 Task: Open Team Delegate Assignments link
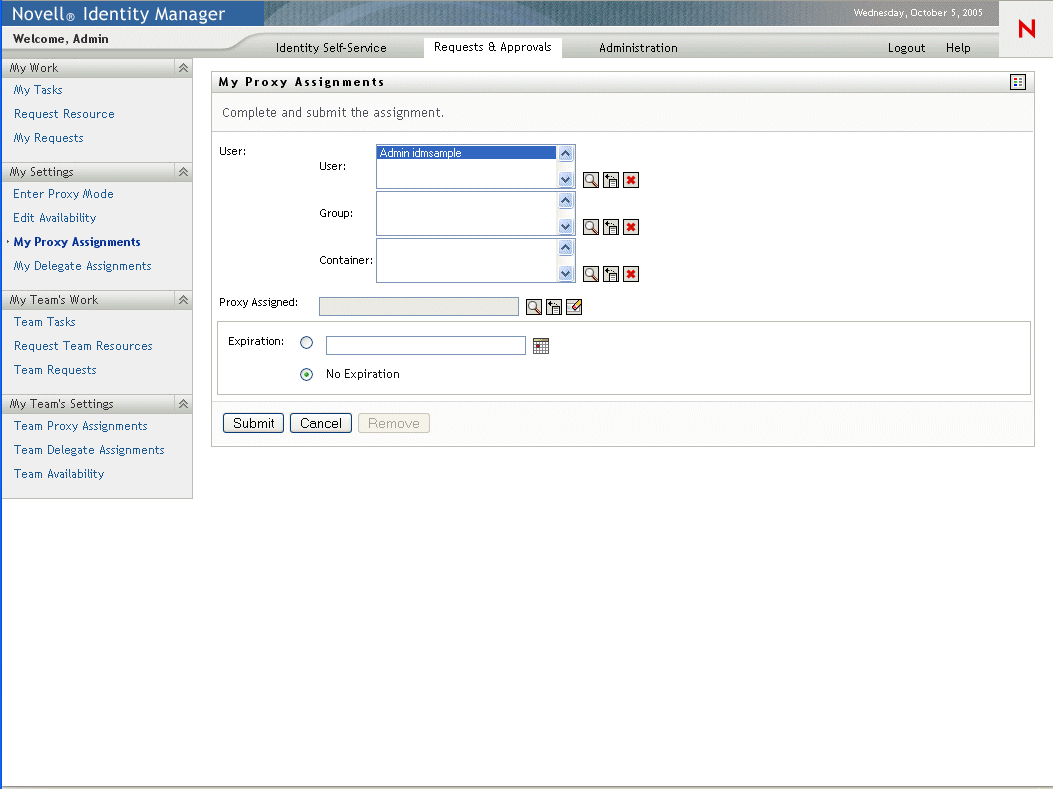(x=89, y=450)
